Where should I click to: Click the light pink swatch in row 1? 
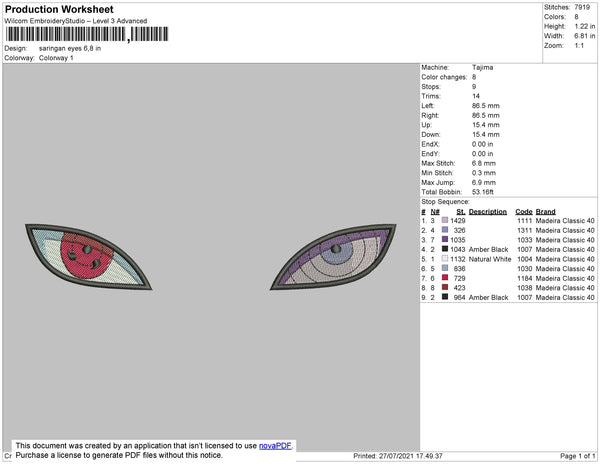pos(445,220)
